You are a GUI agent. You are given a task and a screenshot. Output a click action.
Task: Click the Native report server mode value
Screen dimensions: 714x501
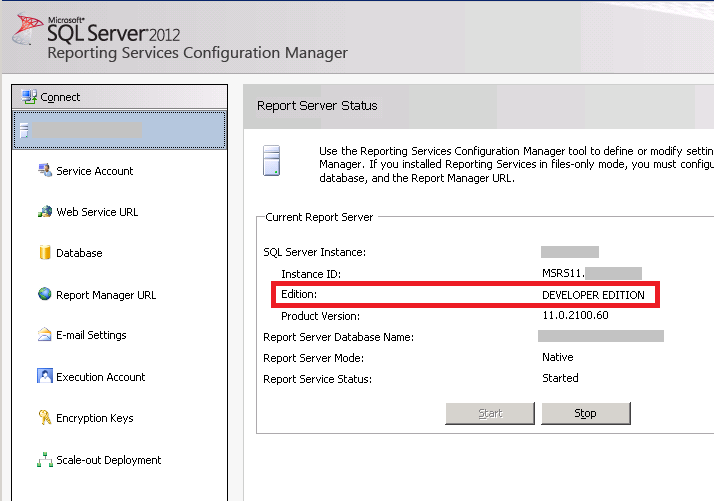pyautogui.click(x=558, y=357)
